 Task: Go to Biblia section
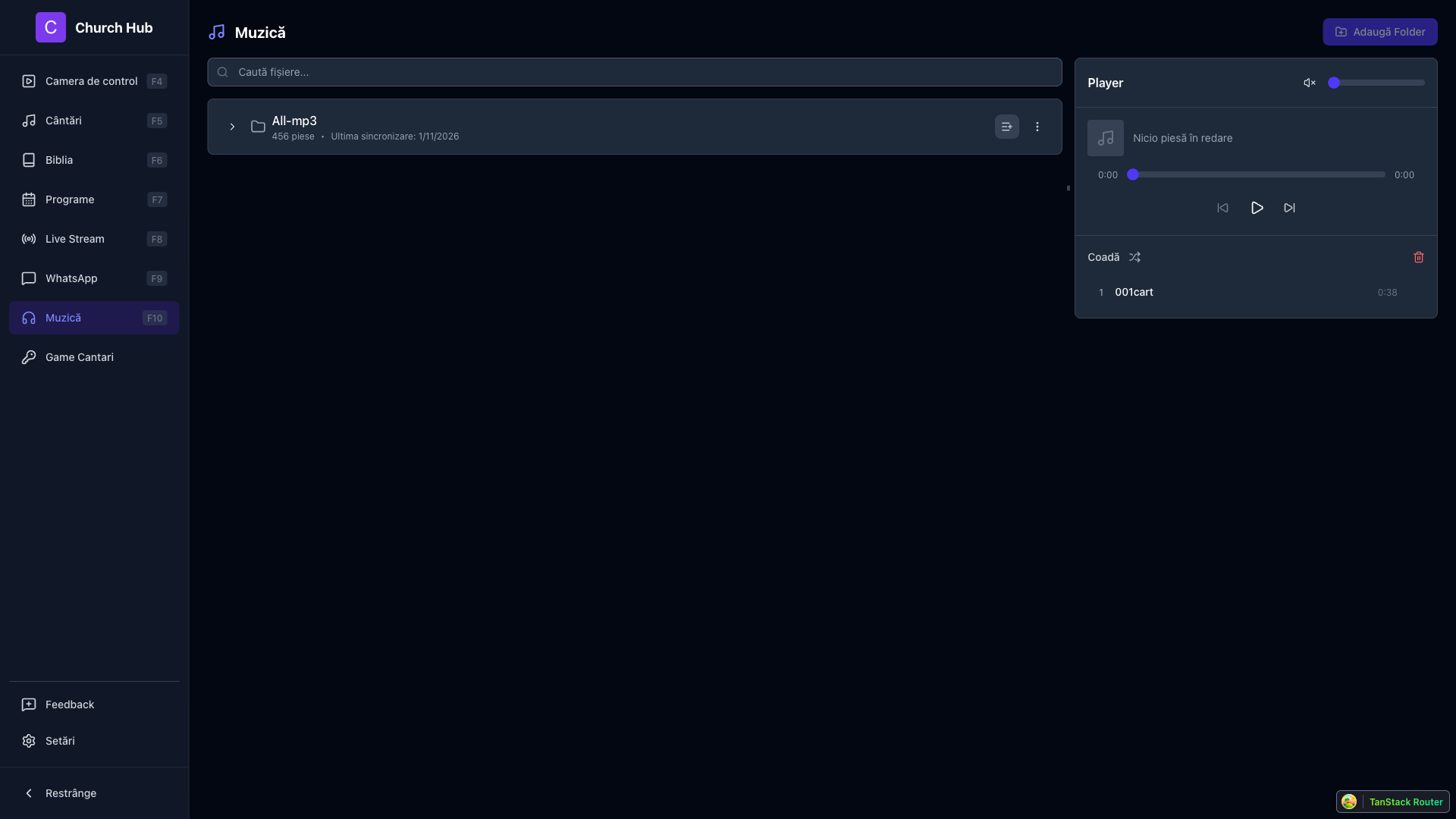coord(59,160)
